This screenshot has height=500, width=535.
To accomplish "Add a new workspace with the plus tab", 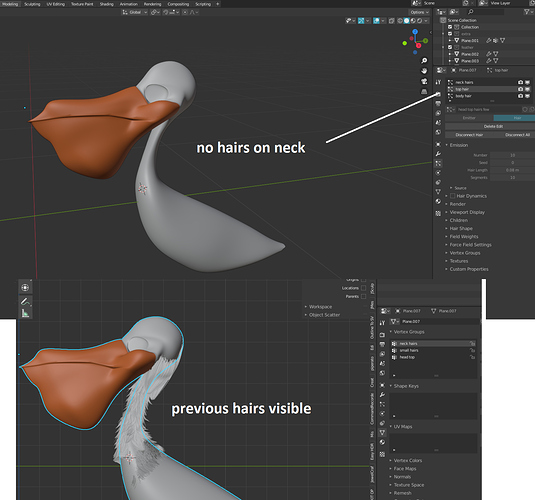I will pos(218,4).
